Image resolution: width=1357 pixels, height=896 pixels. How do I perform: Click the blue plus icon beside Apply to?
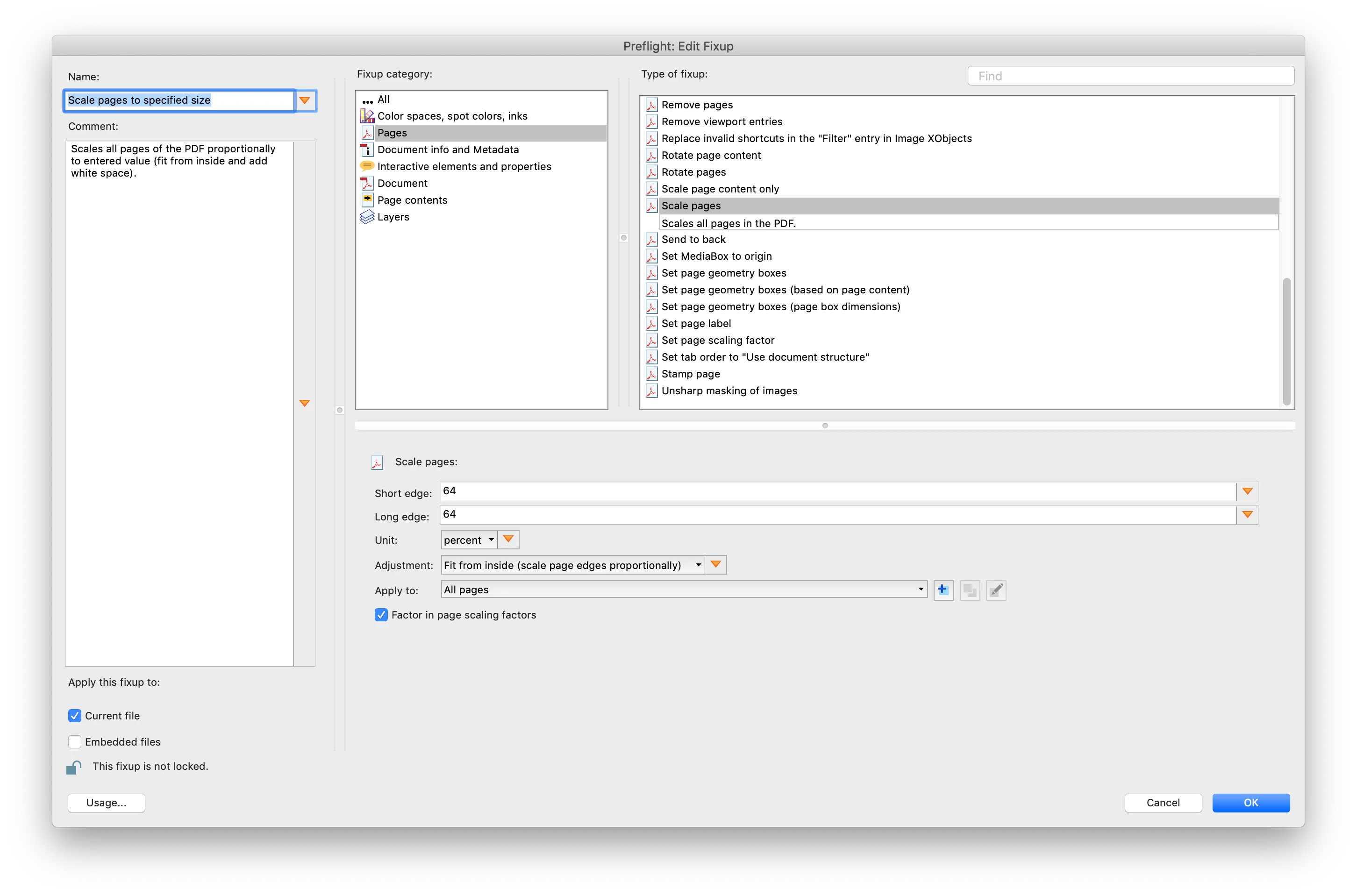point(943,590)
